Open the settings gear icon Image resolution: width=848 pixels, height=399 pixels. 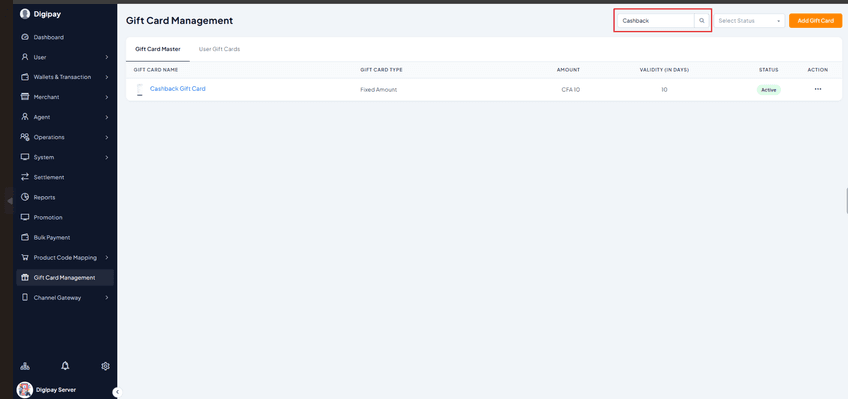click(x=105, y=366)
